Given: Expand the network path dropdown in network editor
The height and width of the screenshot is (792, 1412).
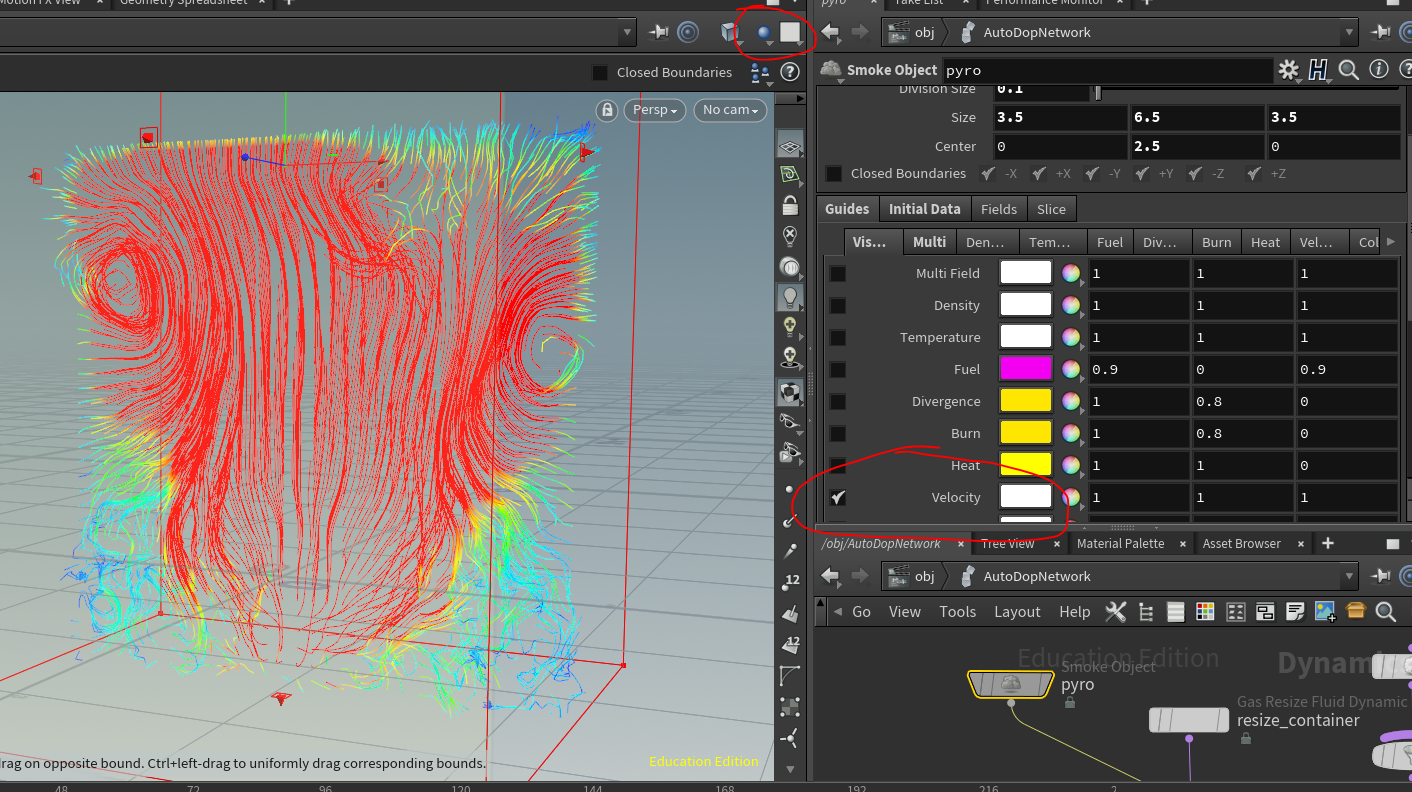Looking at the screenshot, I should click(1350, 576).
